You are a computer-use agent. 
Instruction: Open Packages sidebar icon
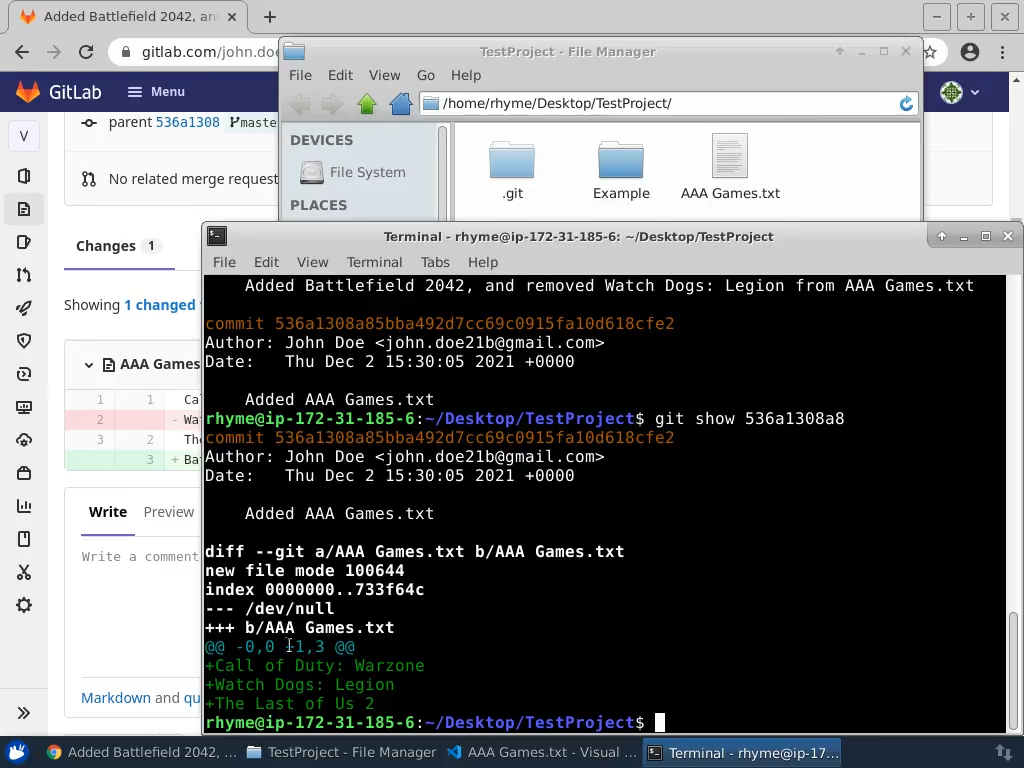[x=24, y=473]
